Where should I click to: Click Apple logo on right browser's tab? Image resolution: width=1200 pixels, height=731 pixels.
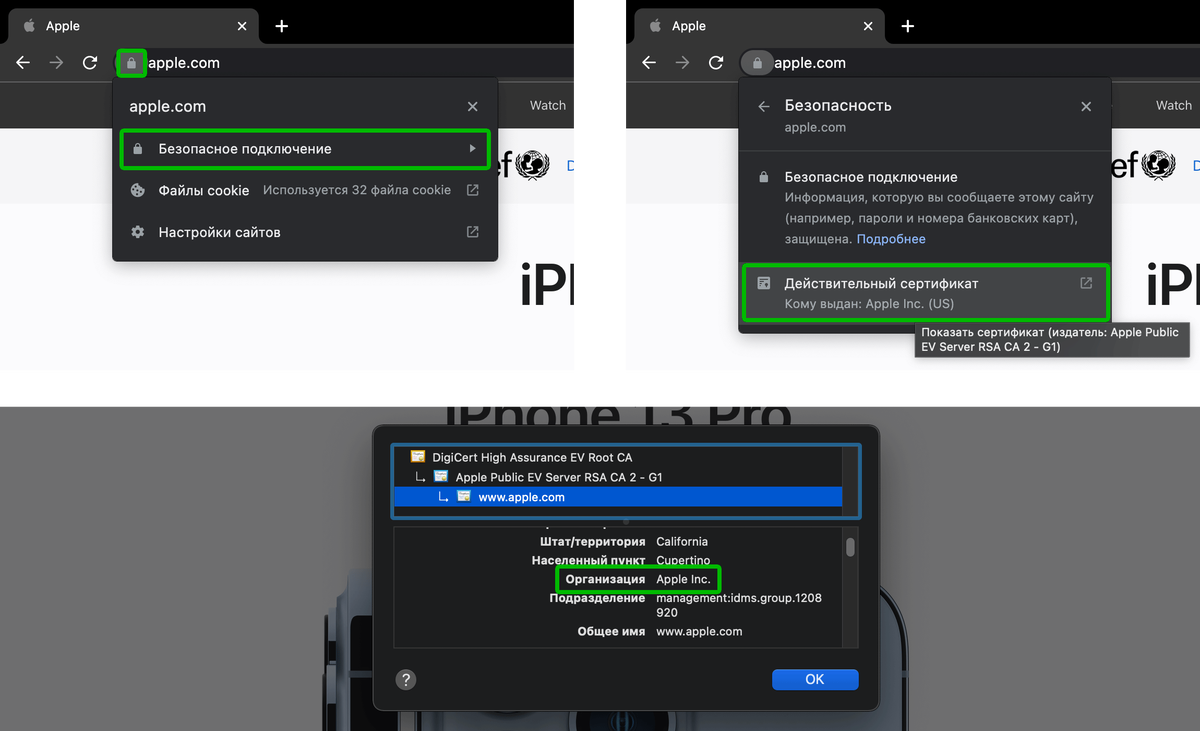click(655, 26)
